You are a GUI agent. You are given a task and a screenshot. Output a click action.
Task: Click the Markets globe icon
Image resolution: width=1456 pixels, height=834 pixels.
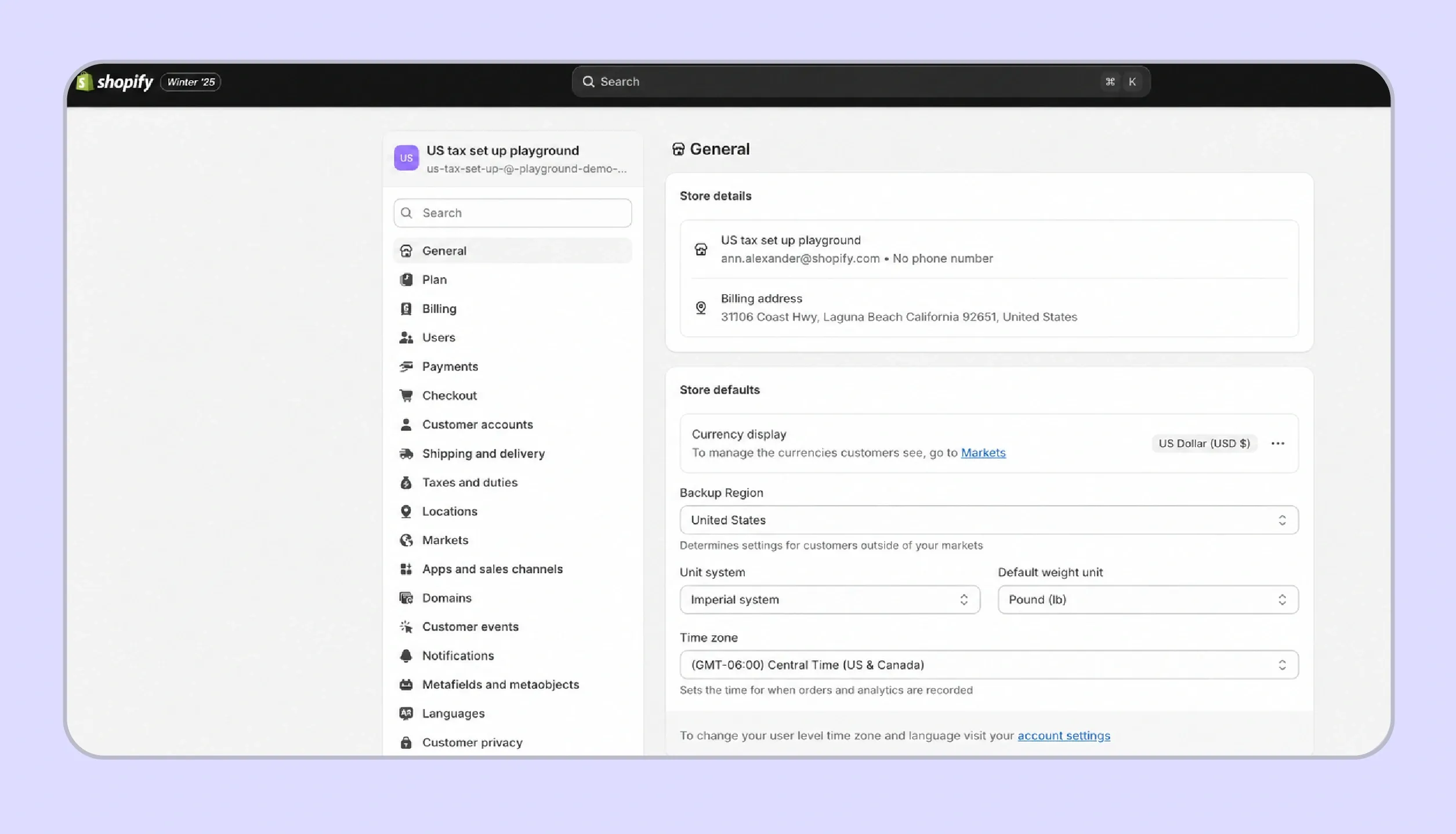click(x=406, y=540)
